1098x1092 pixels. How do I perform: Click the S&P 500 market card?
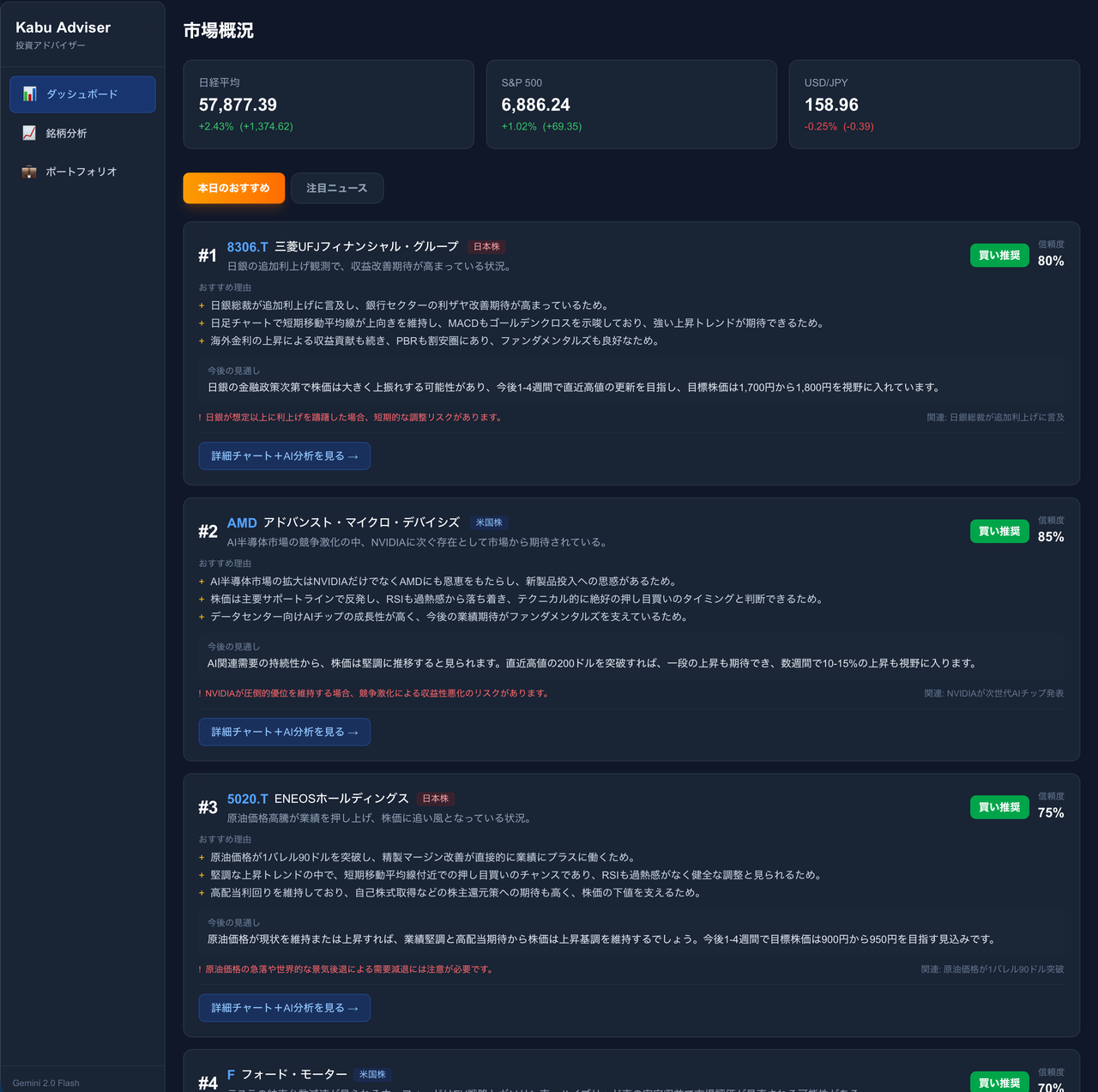pyautogui.click(x=631, y=105)
